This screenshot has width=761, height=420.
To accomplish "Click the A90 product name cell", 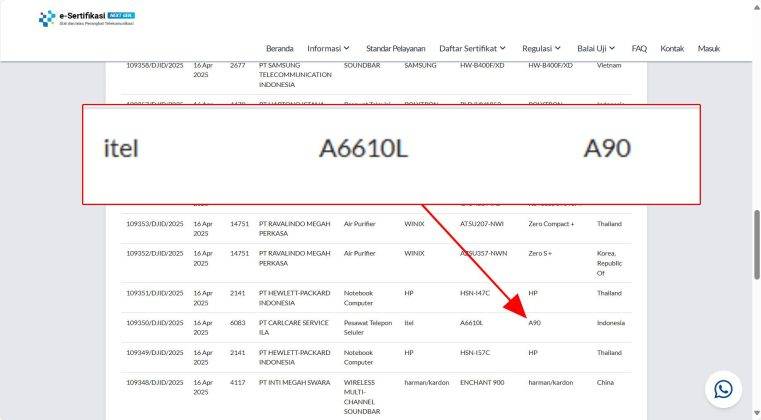I will 534,323.
